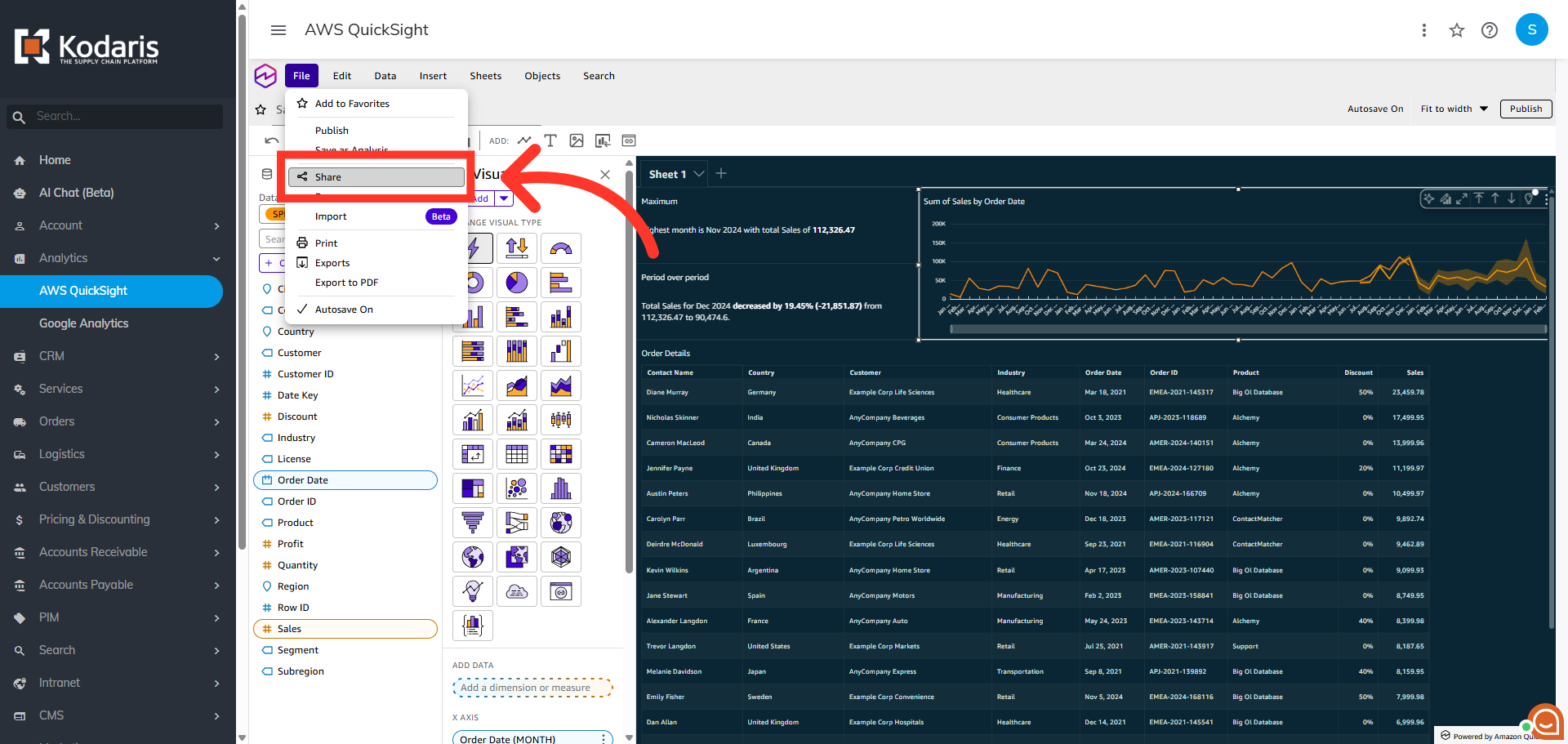Open the live chat bubble widget

1546,722
